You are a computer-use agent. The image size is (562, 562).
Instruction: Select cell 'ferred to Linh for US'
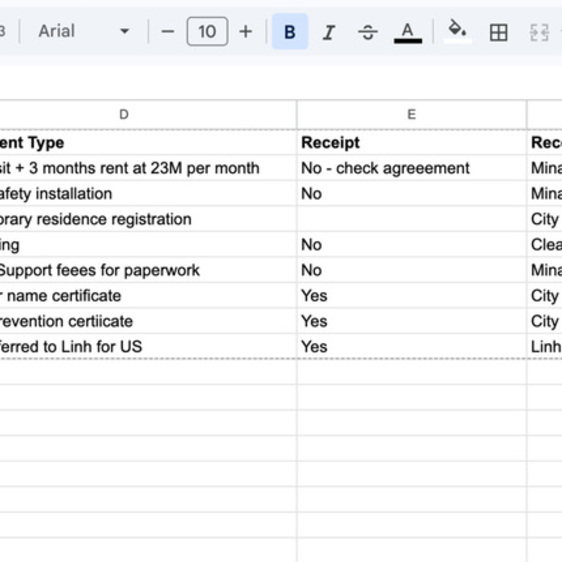(x=148, y=346)
